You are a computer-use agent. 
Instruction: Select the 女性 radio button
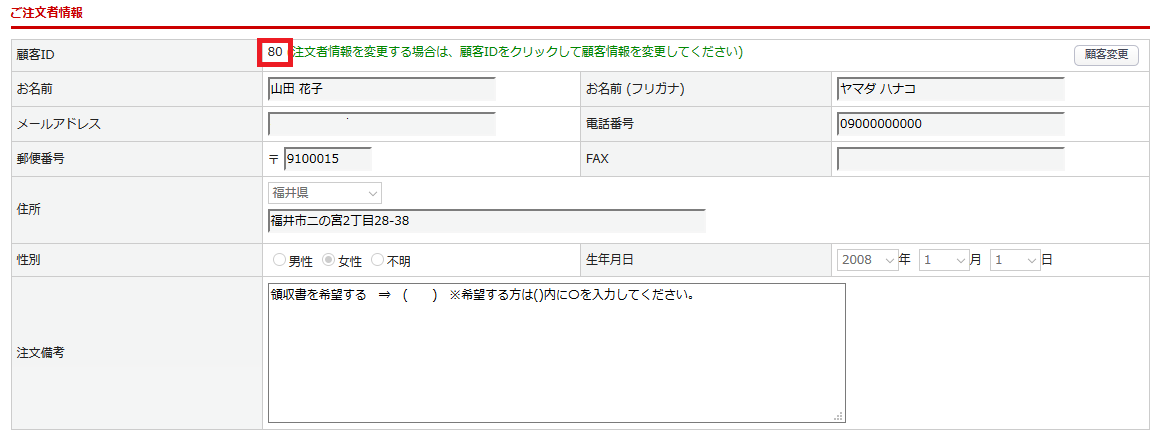click(x=328, y=261)
